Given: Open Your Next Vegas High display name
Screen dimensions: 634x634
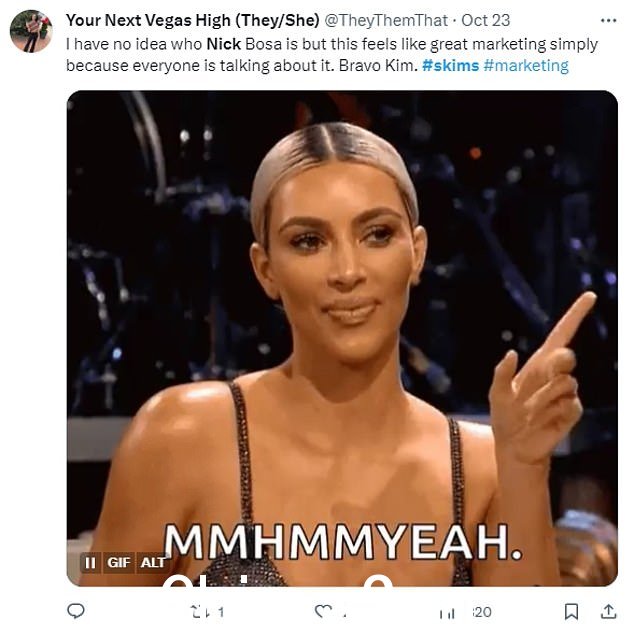Looking at the screenshot, I should [192, 20].
